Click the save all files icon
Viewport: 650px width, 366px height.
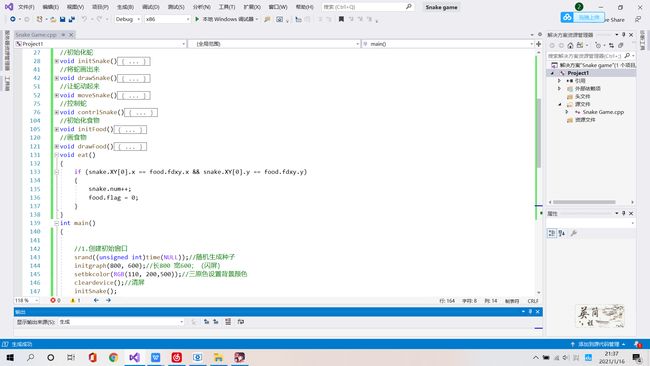(72, 19)
